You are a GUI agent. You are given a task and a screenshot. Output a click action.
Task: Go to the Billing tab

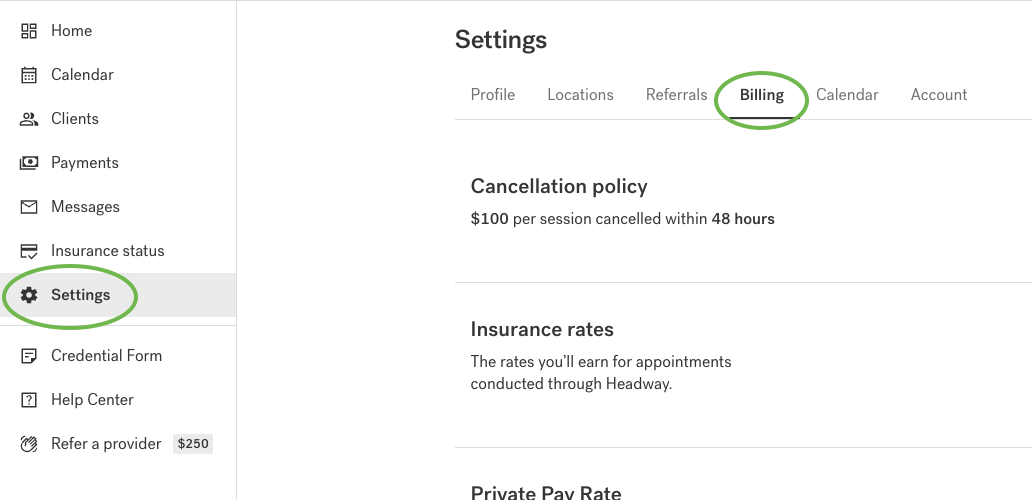(x=762, y=95)
